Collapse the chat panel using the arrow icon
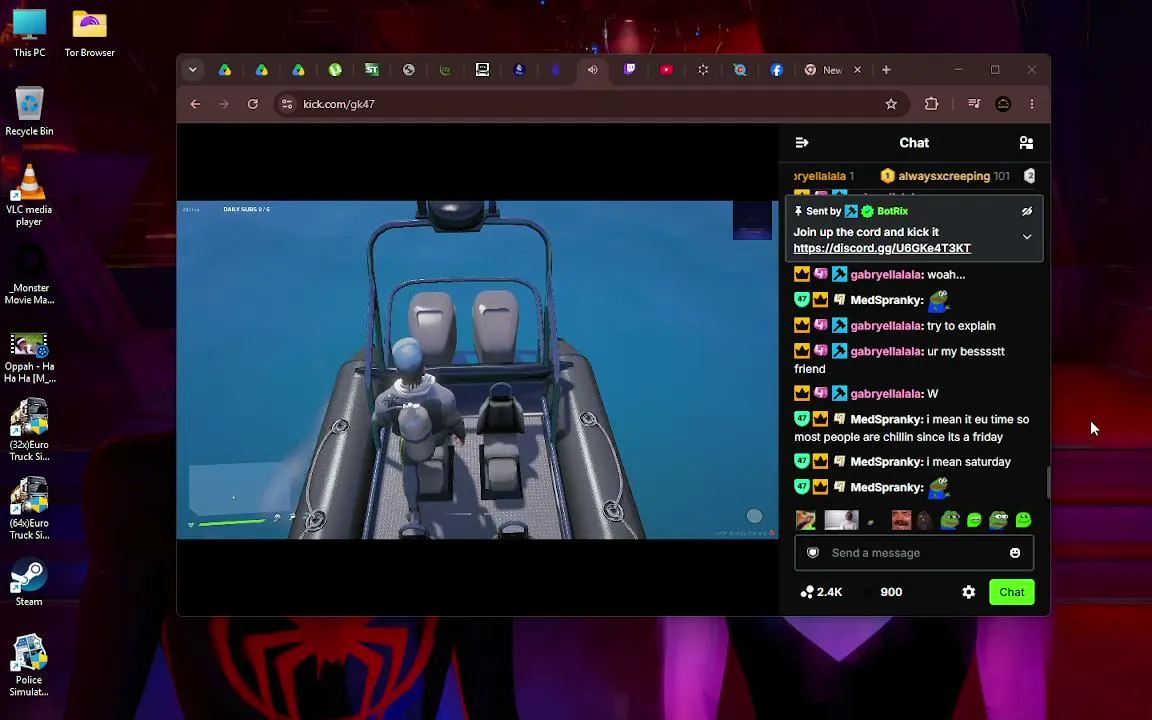The height and width of the screenshot is (720, 1152). click(802, 143)
